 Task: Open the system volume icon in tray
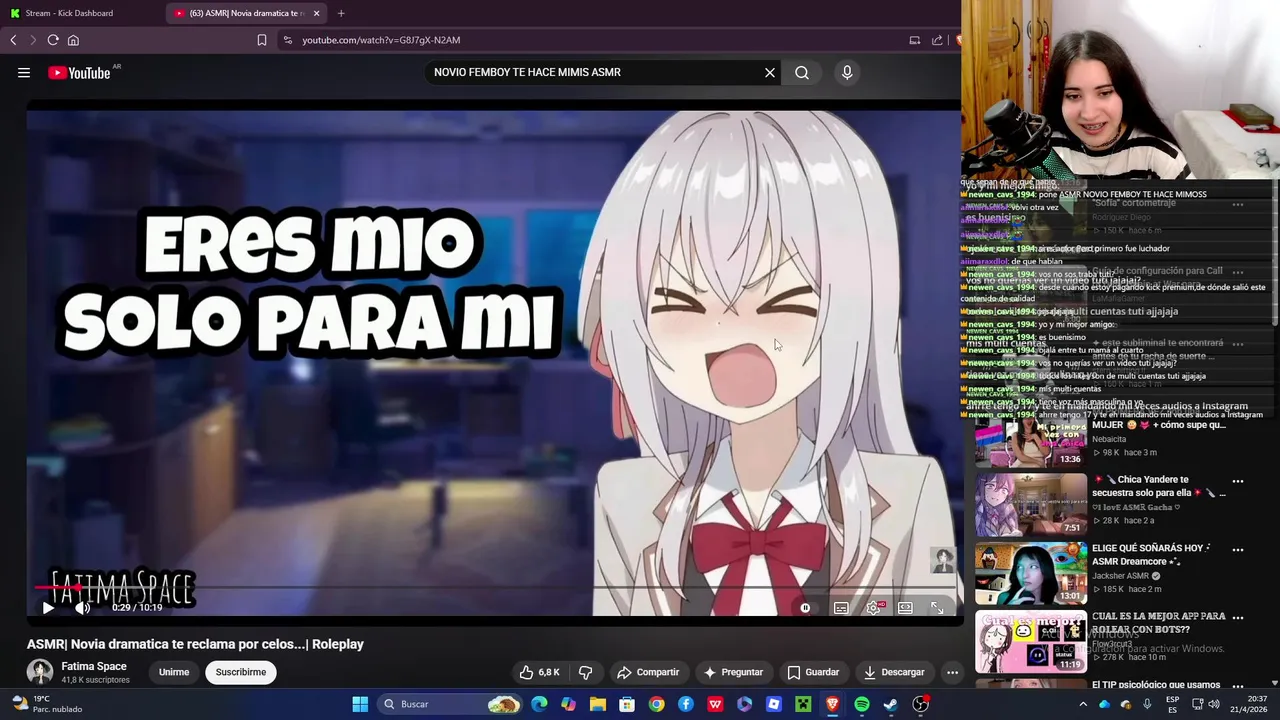[x=1214, y=704]
